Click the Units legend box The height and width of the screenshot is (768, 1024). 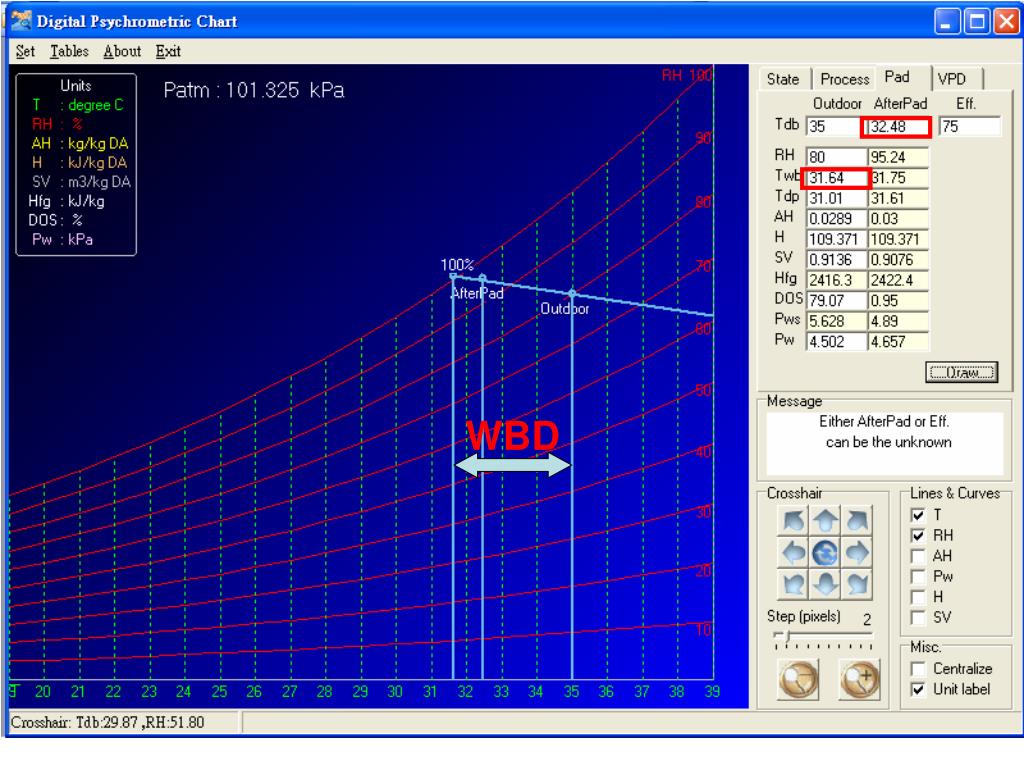[76, 164]
